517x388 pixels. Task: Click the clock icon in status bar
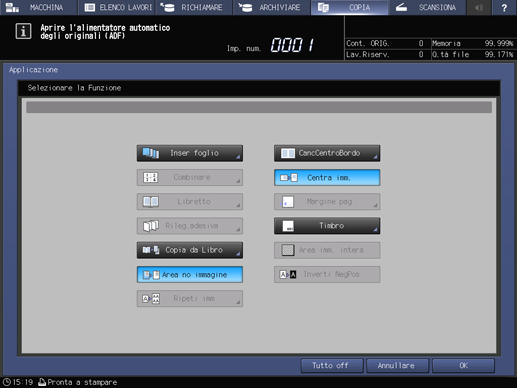[6, 382]
